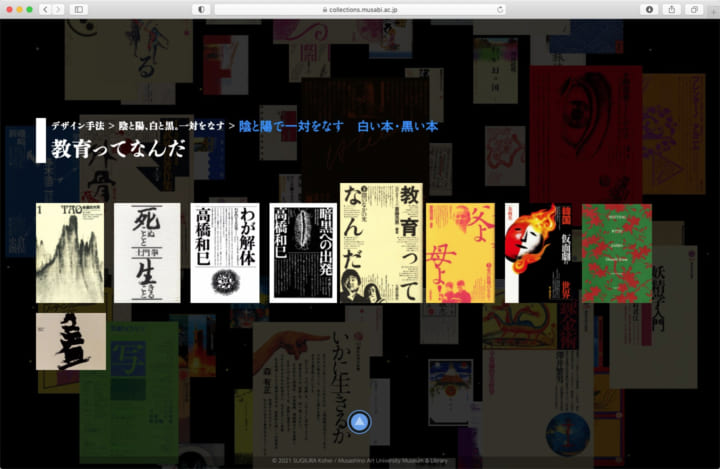This screenshot has height=469, width=720.
Task: Click the yellow minimize window button
Action: pyautogui.click(x=19, y=9)
